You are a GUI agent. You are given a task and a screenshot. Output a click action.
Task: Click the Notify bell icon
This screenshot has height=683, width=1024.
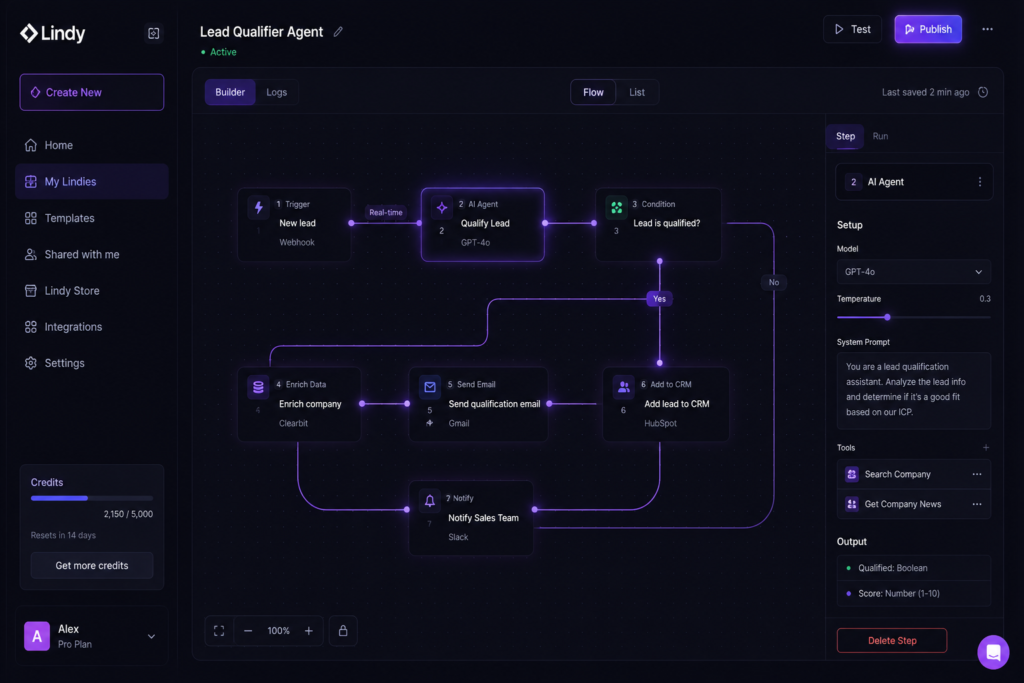pos(430,501)
